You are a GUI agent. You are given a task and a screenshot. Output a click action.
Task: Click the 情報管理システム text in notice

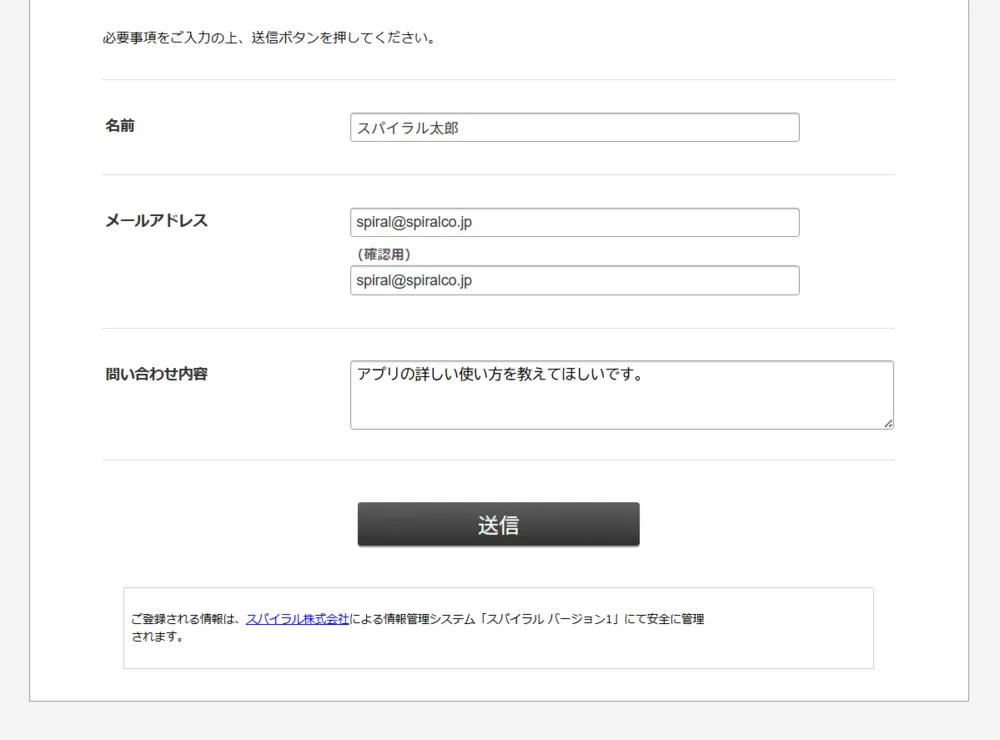(x=428, y=619)
